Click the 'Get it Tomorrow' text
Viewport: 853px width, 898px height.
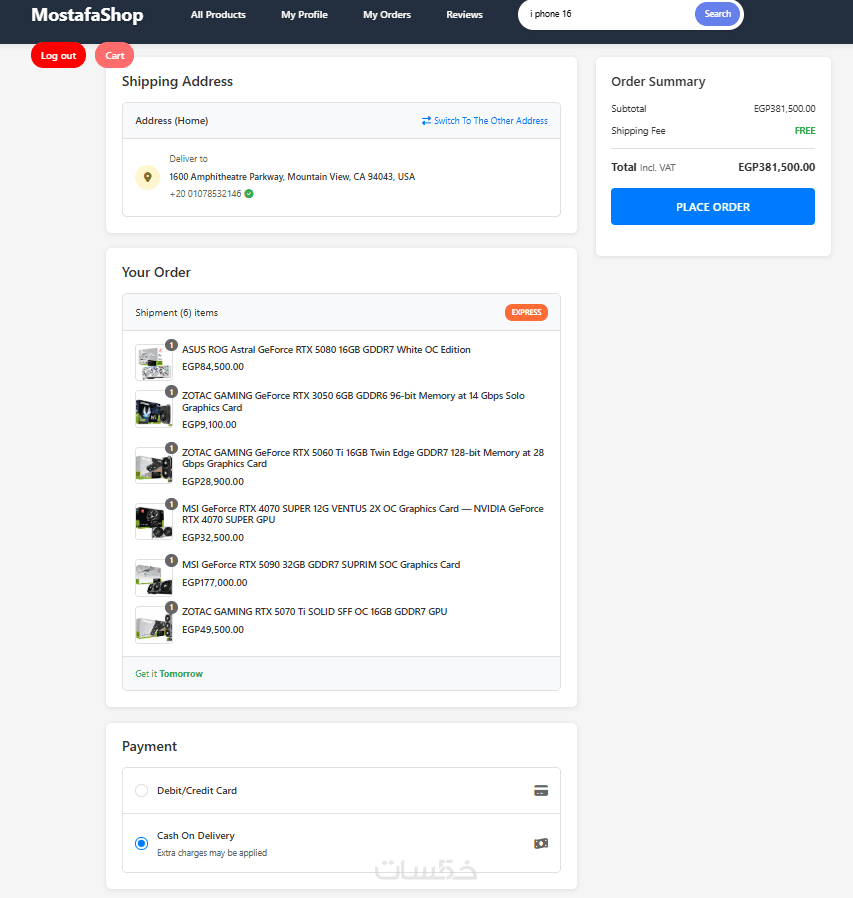point(169,674)
